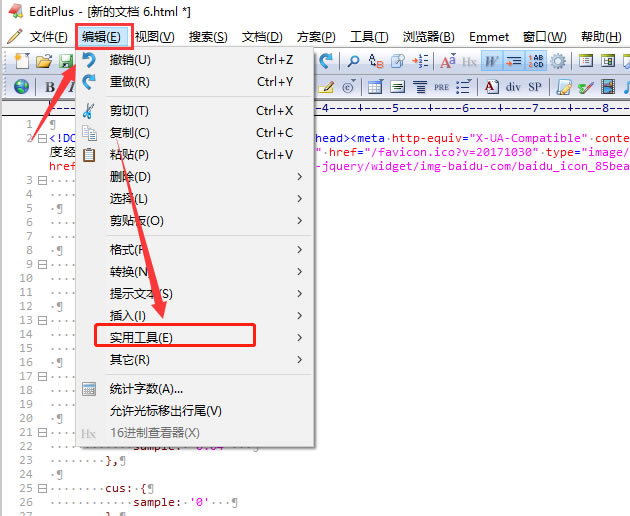The width and height of the screenshot is (630, 516).
Task: Expand the 其它(R) submenu
Action: coord(195,360)
